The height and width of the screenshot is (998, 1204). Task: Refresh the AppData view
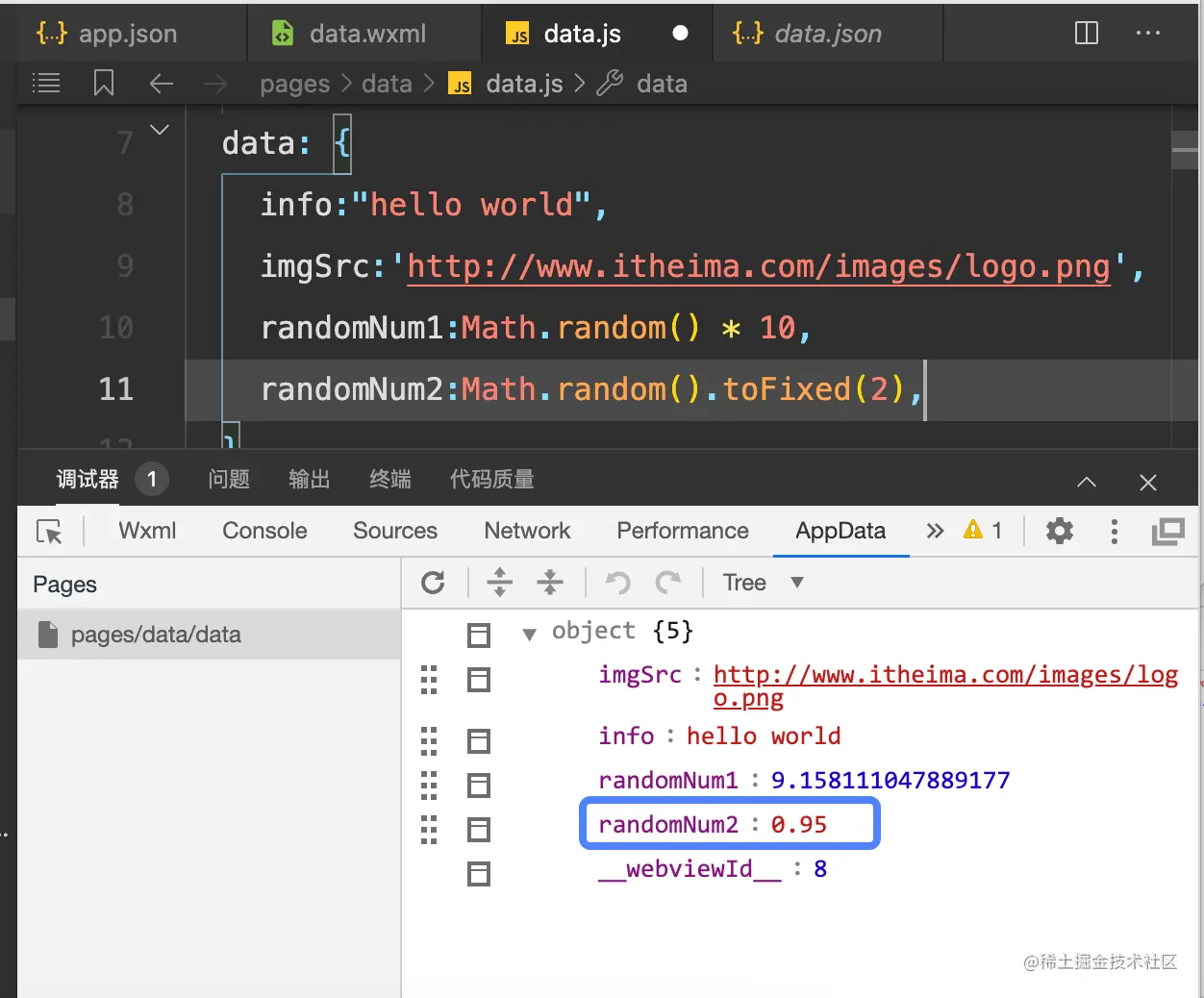pyautogui.click(x=434, y=583)
